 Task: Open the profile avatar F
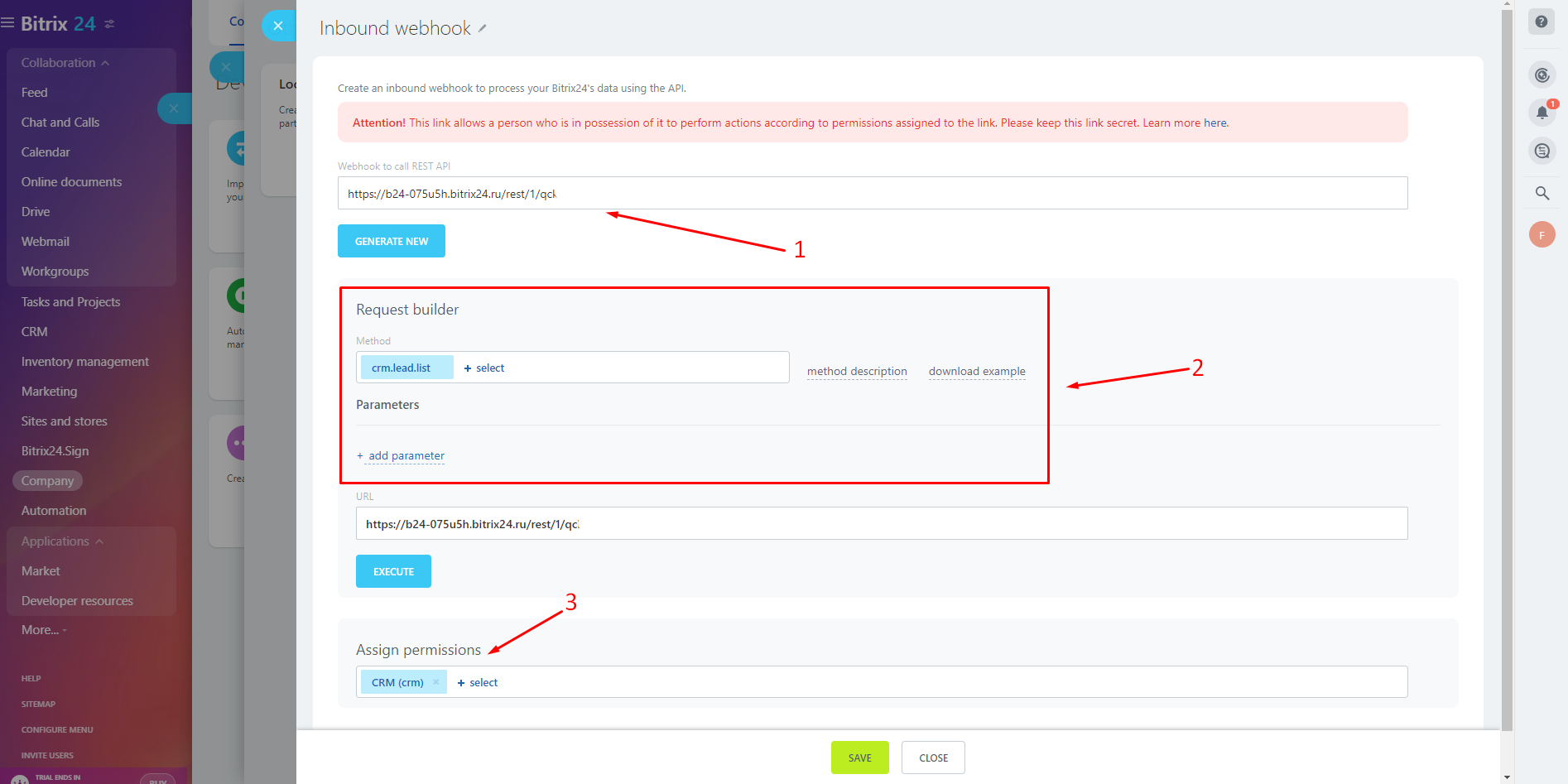[1541, 234]
